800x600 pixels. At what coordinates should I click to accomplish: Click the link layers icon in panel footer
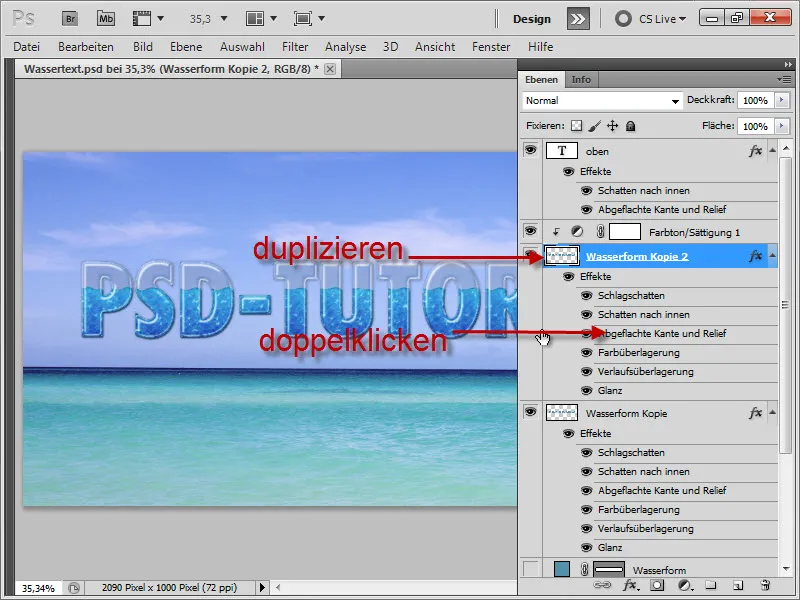(602, 585)
